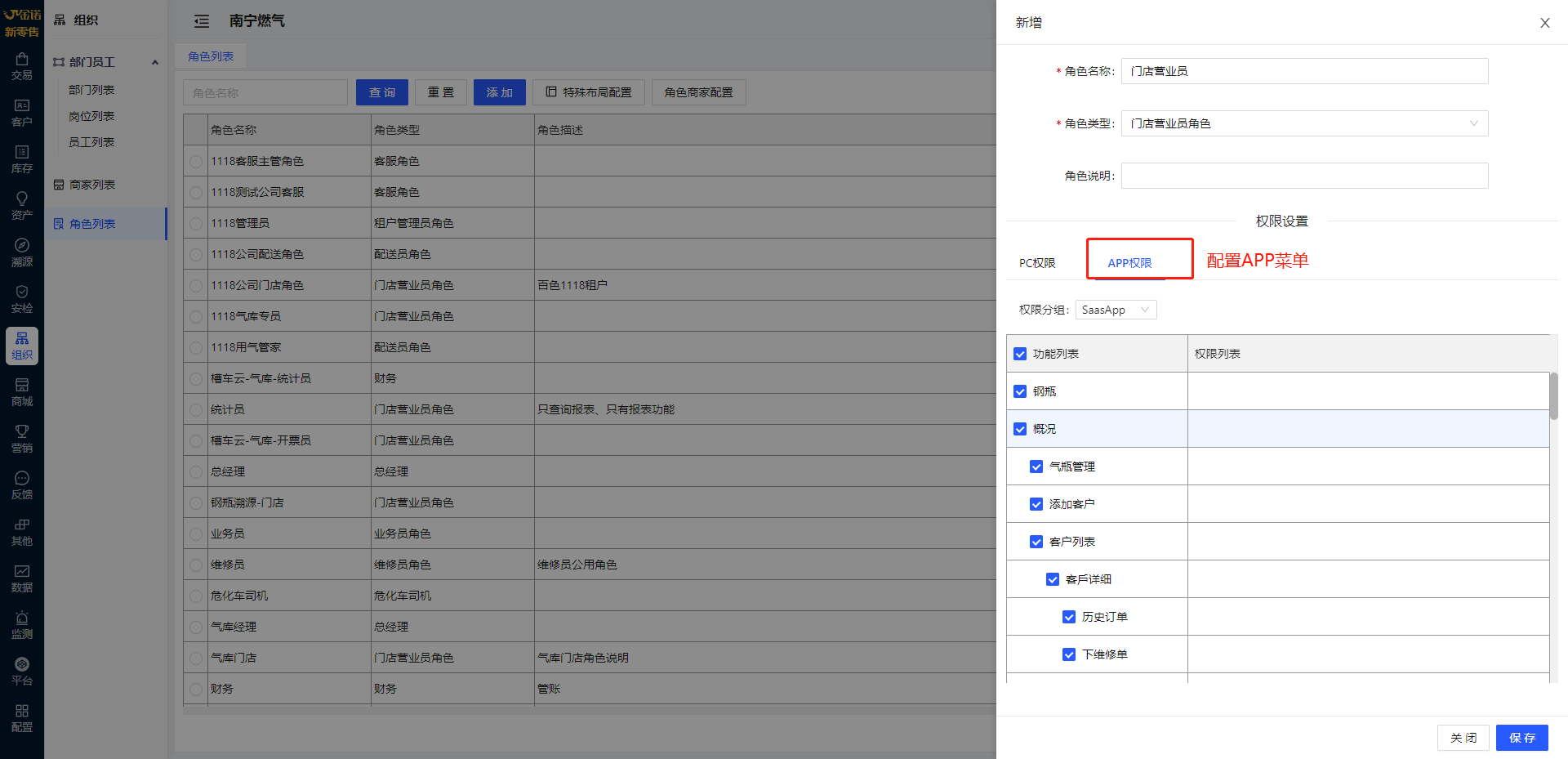Image resolution: width=1568 pixels, height=759 pixels.
Task: Focus the 角色说明 input field
Action: (1304, 176)
